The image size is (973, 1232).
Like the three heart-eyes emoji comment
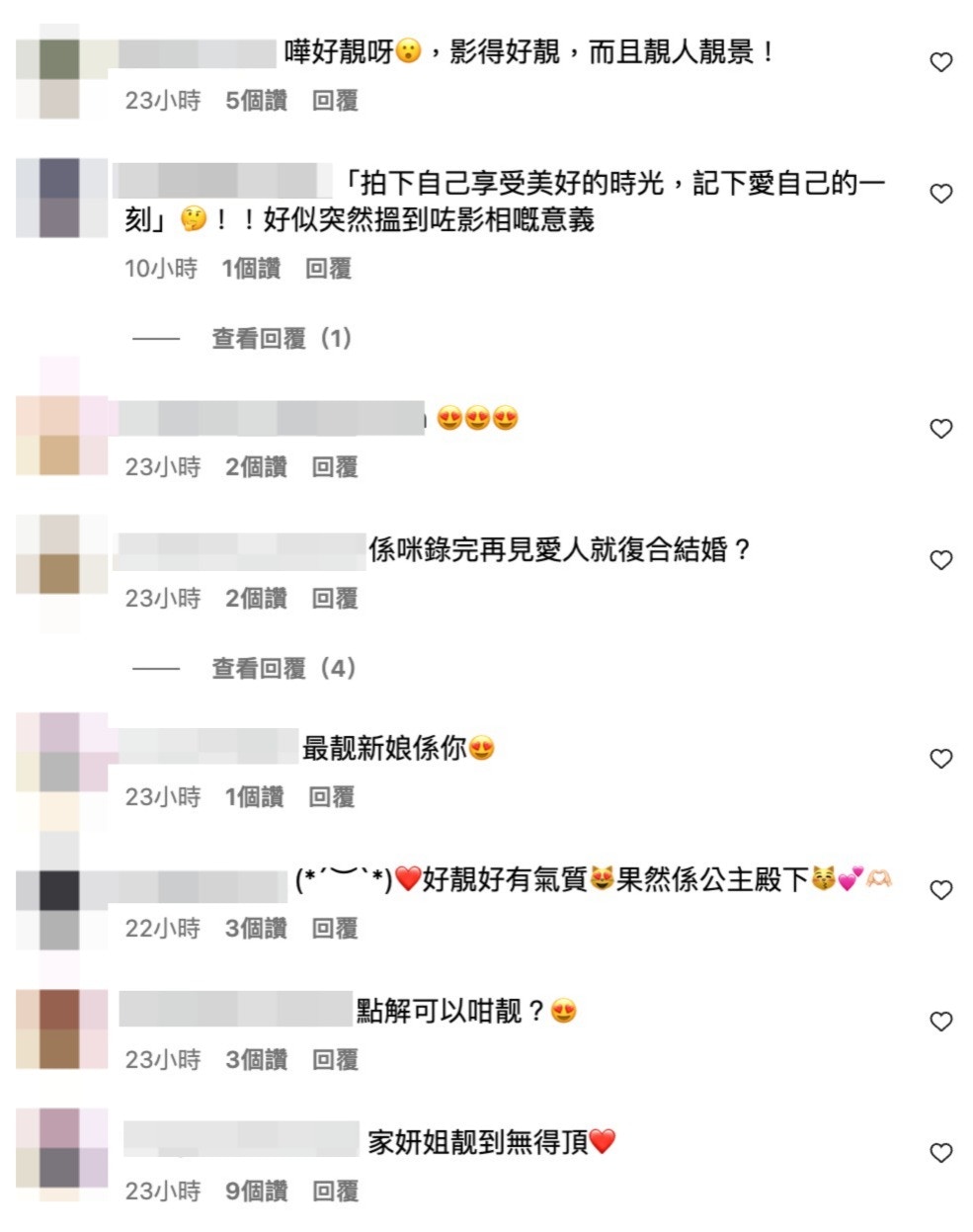(x=941, y=429)
